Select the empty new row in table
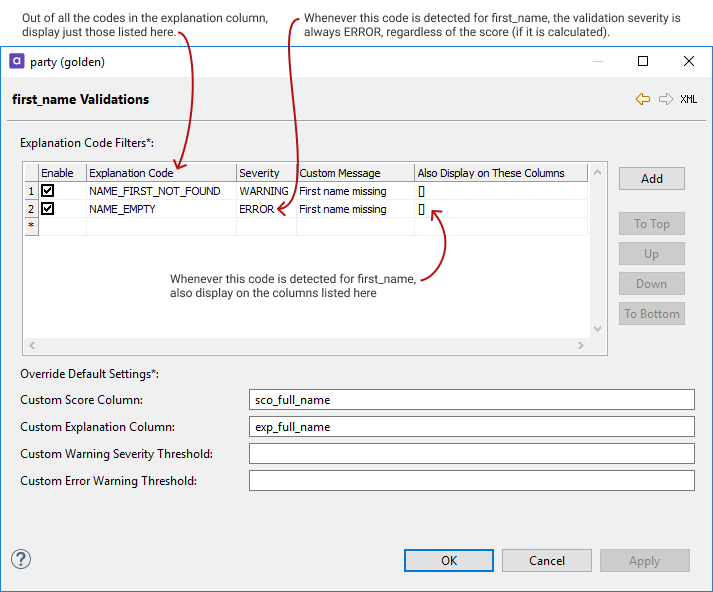The width and height of the screenshot is (713, 592). [160, 226]
